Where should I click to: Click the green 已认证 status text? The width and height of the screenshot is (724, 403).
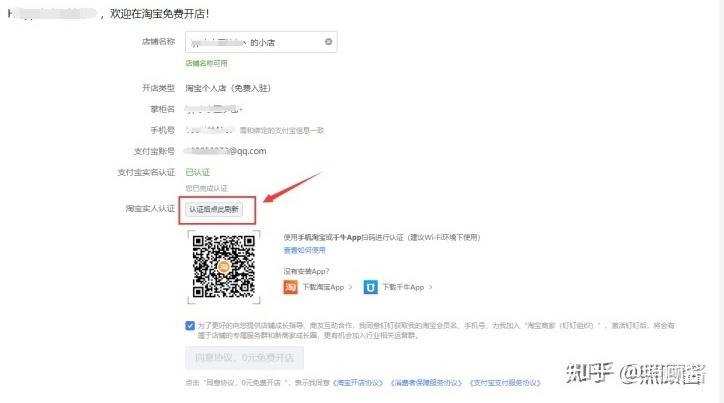(x=198, y=172)
